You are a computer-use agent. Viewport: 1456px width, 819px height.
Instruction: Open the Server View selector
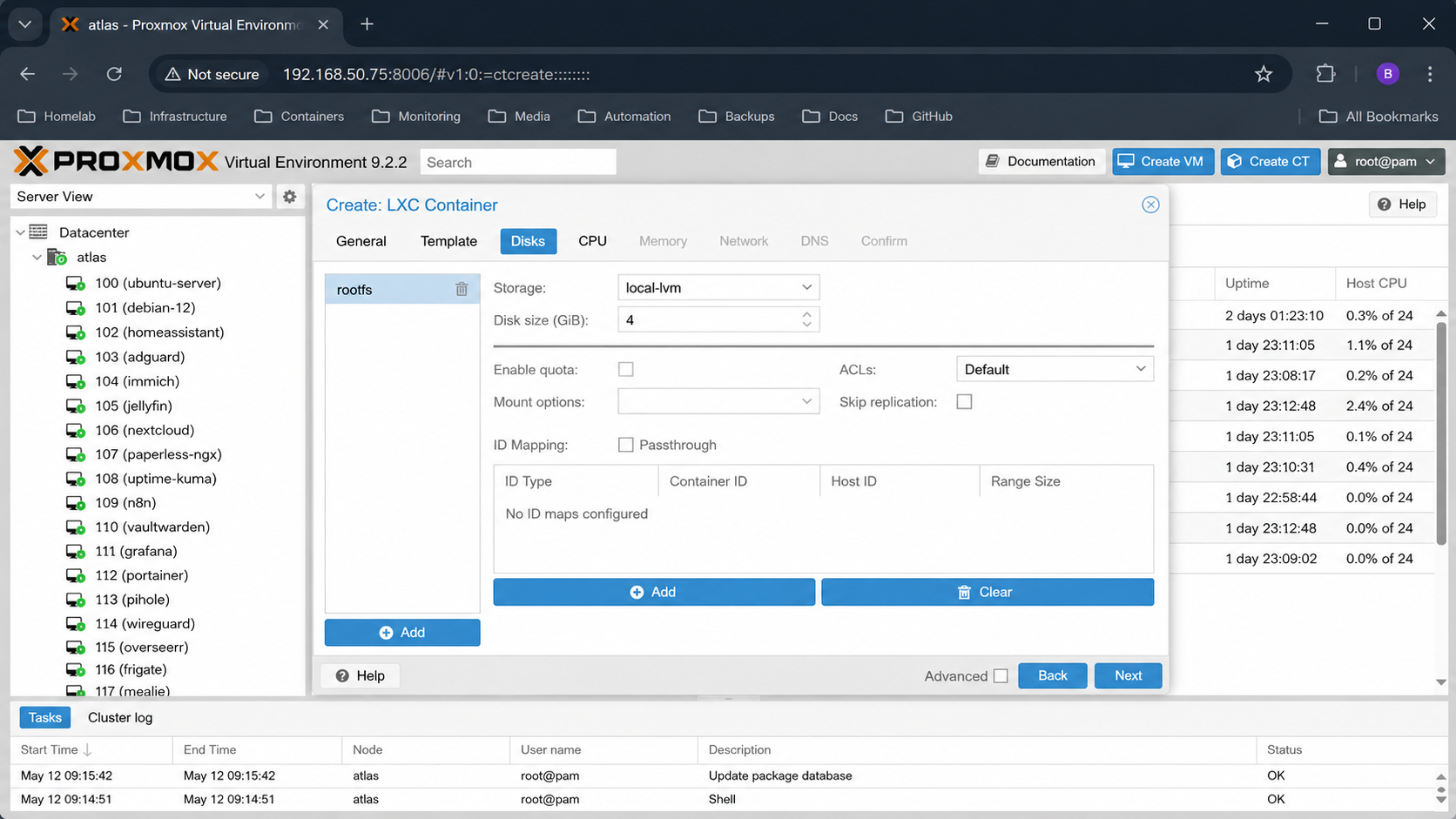click(141, 197)
